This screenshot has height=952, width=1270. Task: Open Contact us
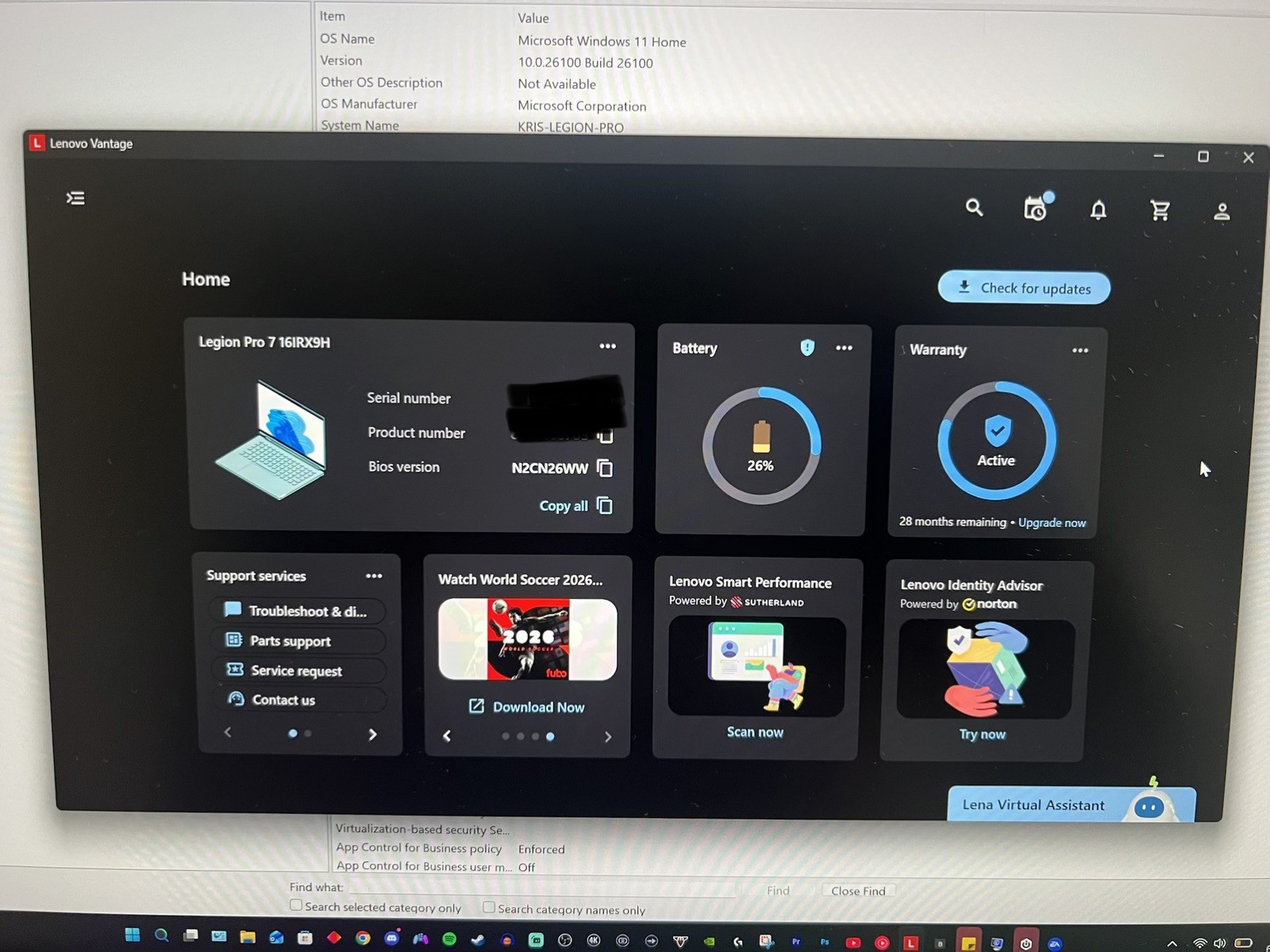(298, 700)
